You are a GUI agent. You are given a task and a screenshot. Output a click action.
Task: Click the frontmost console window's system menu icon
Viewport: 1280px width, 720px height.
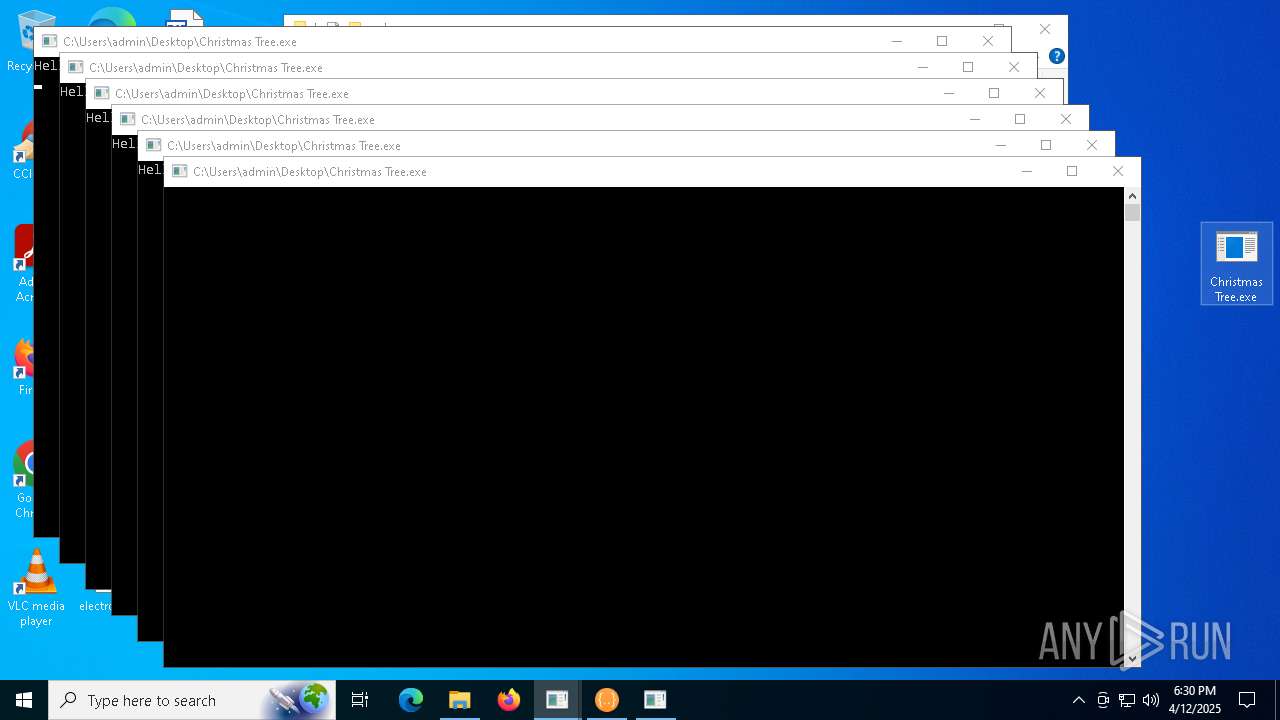(180, 171)
